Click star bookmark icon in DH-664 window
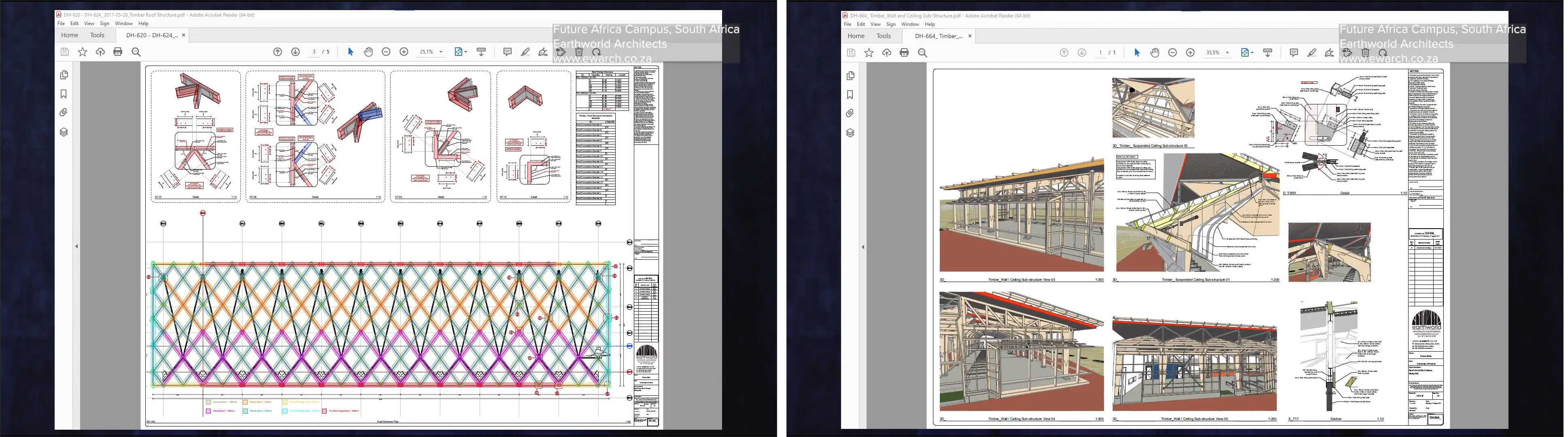This screenshot has height=437, width=1568. (x=869, y=53)
